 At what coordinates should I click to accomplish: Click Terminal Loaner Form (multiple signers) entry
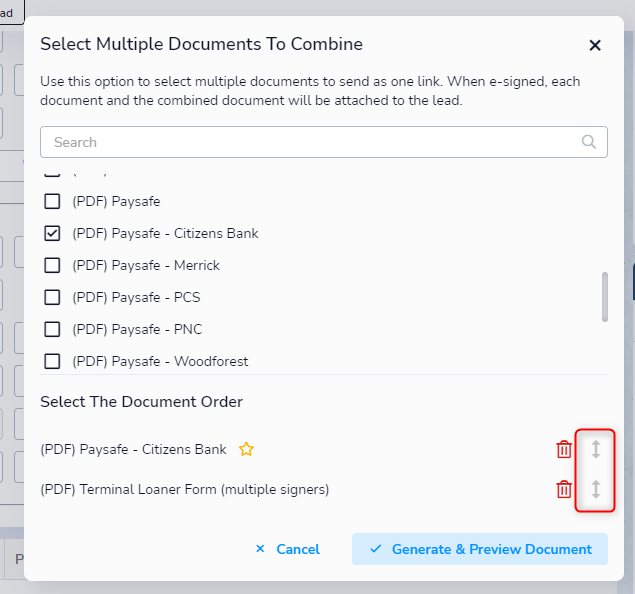coord(185,490)
